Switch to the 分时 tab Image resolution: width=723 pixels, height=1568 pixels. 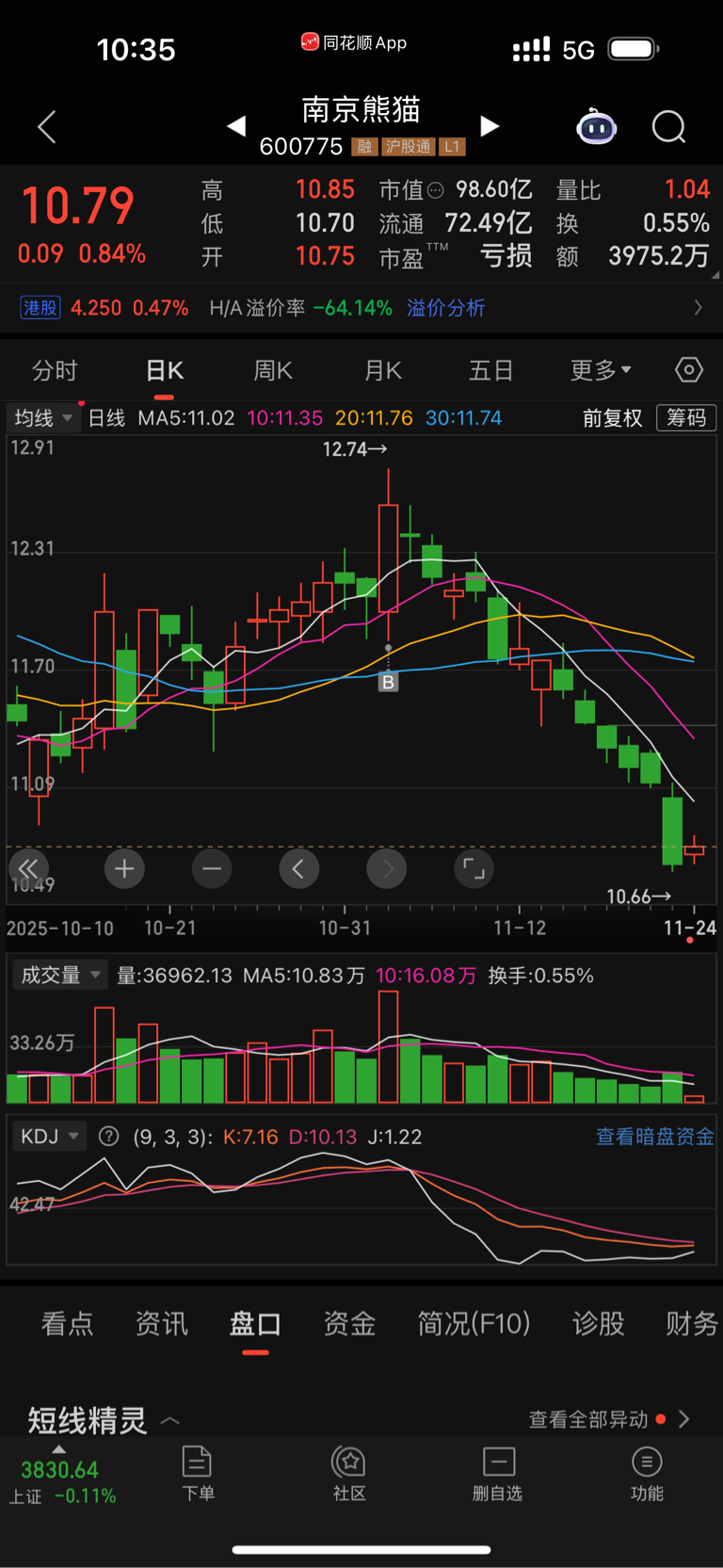tap(55, 370)
